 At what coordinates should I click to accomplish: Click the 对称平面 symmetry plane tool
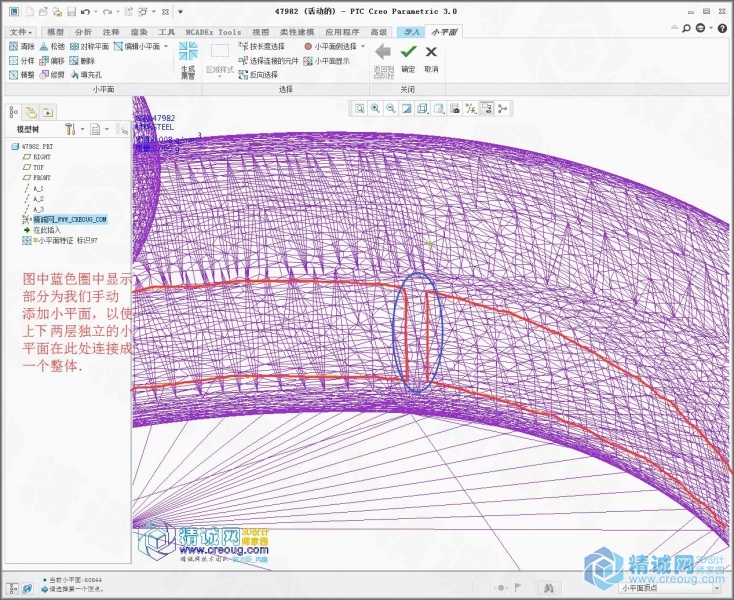[89, 46]
